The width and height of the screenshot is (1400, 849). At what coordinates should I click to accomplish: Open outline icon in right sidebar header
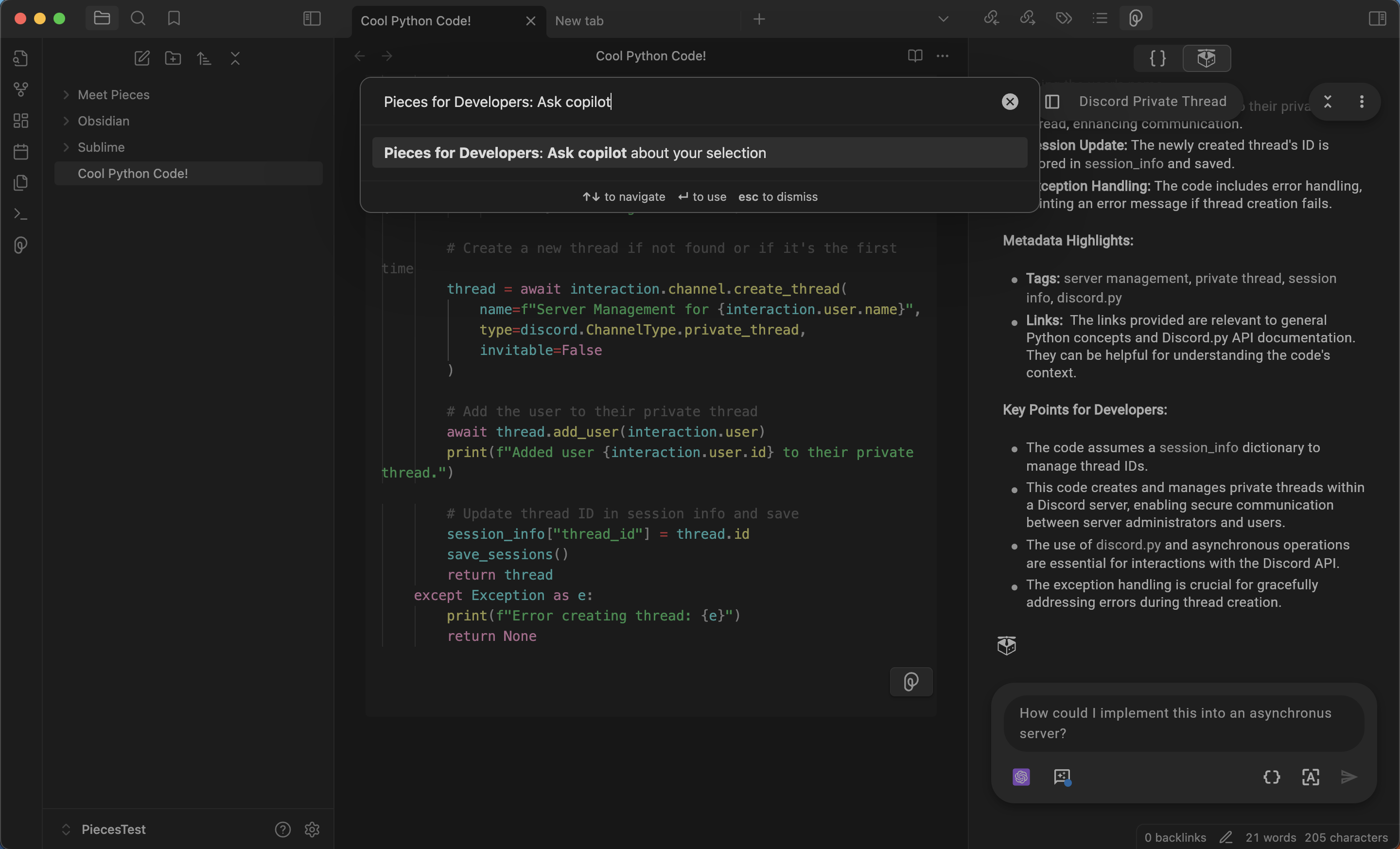click(1100, 18)
